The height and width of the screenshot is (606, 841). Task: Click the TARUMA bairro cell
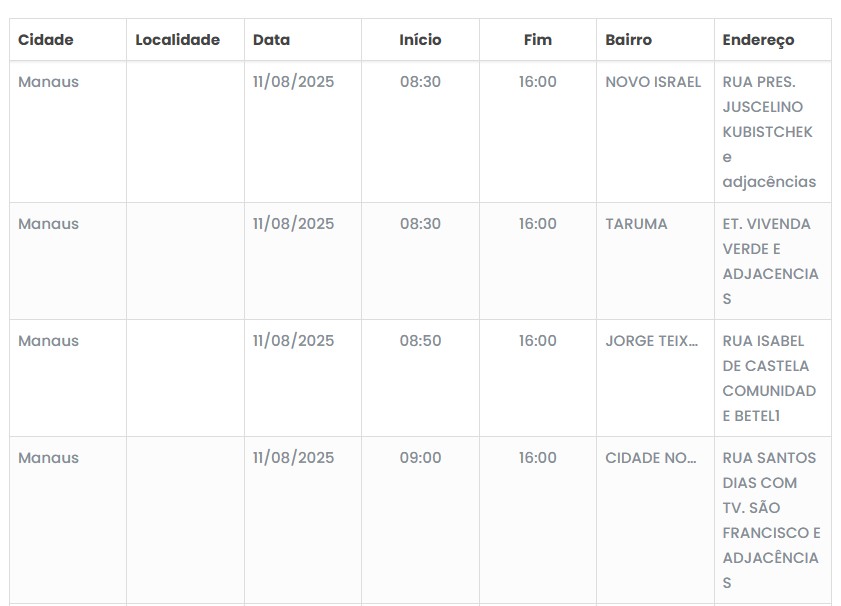tap(636, 224)
